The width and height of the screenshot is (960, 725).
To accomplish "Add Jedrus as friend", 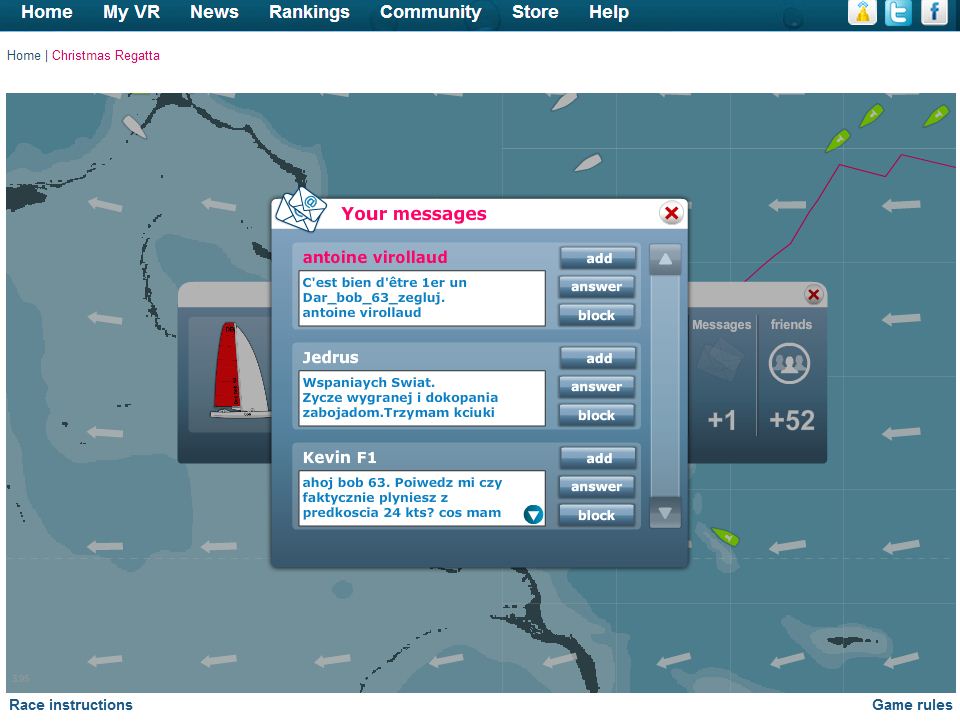I will [x=598, y=358].
